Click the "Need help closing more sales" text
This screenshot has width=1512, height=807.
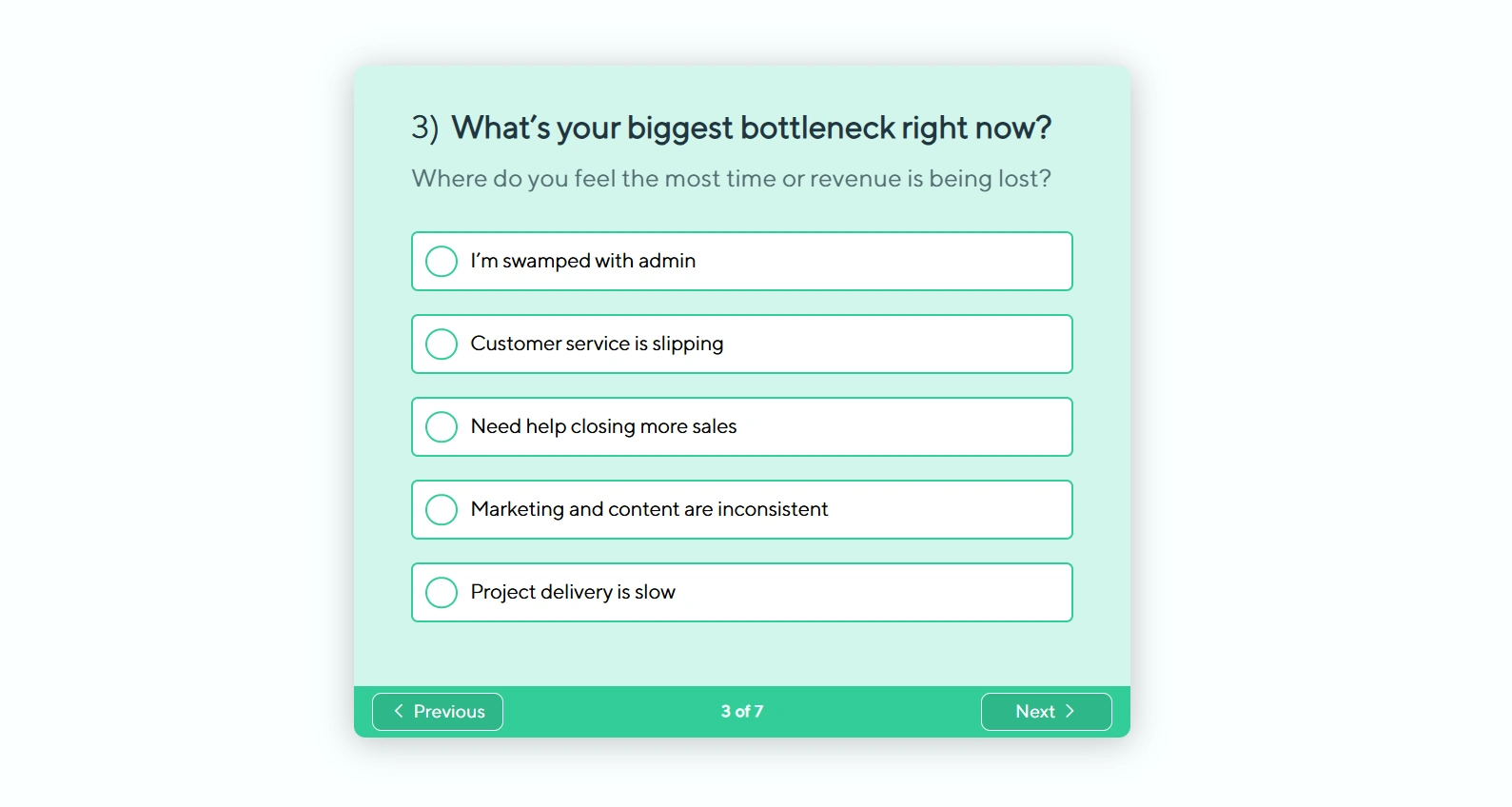click(x=603, y=426)
